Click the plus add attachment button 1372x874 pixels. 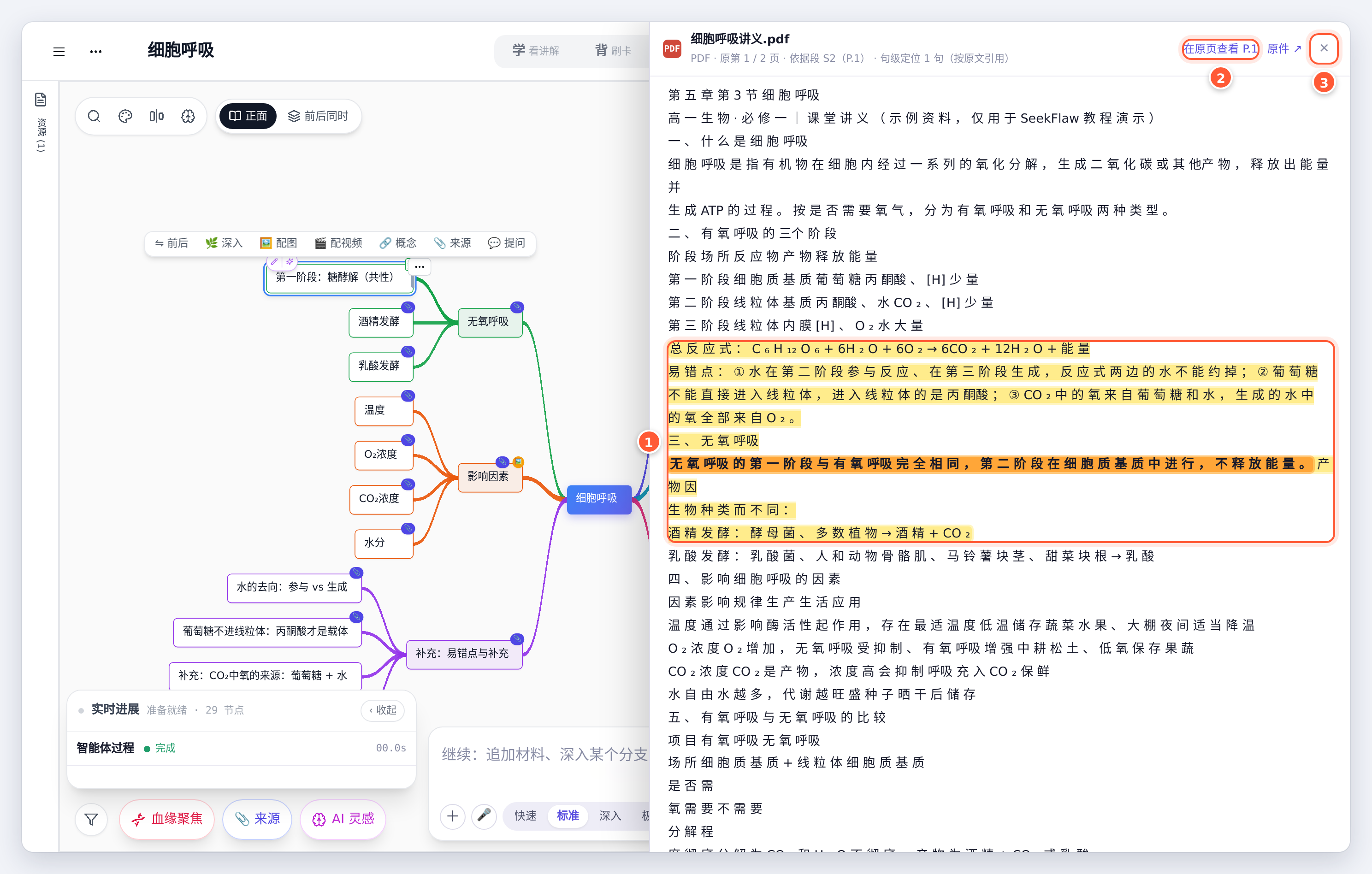[452, 816]
